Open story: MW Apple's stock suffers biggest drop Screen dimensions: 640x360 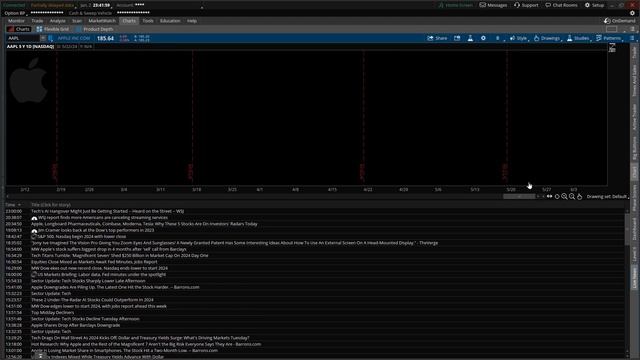[x=109, y=249]
